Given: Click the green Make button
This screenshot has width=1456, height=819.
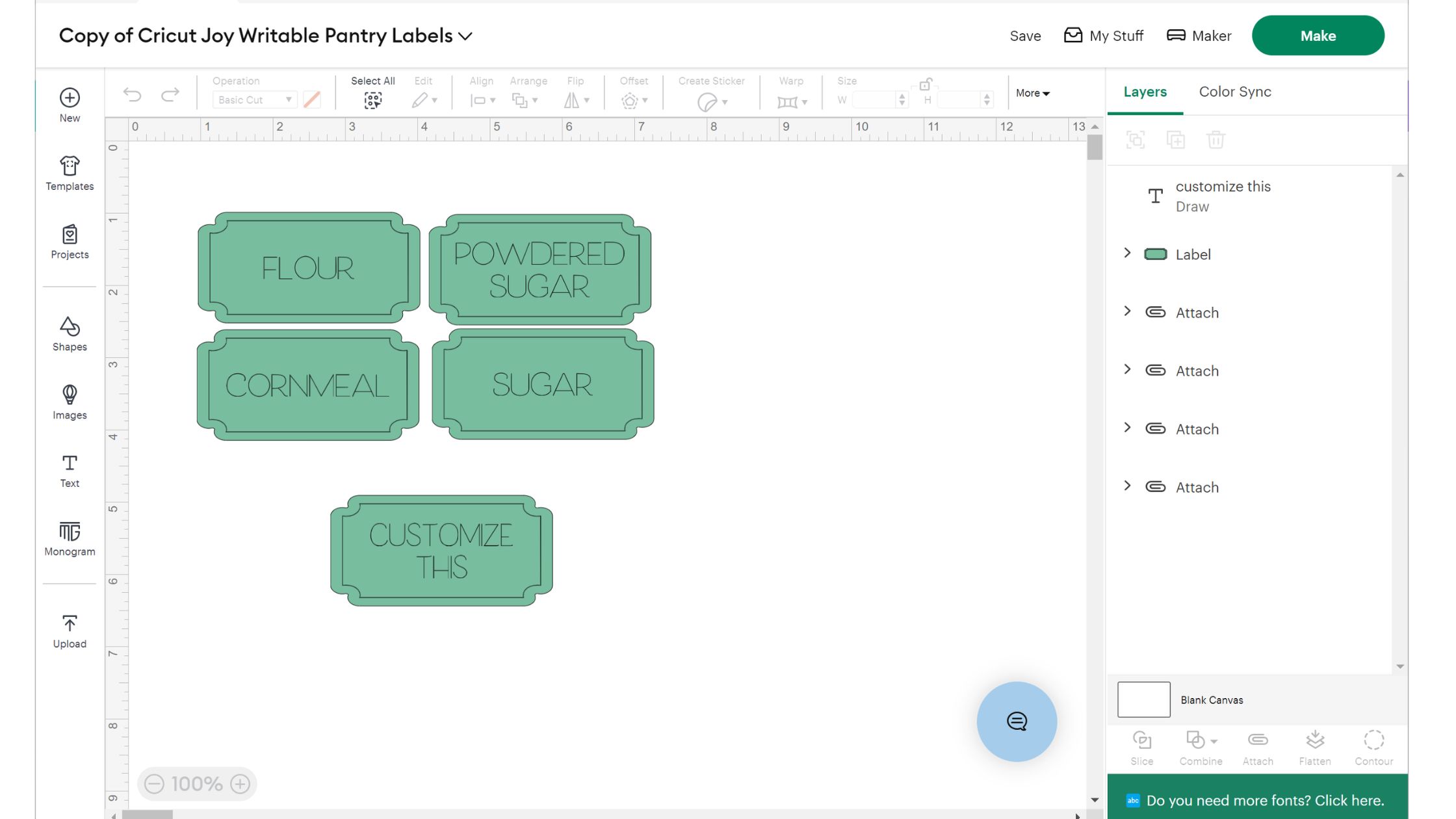Looking at the screenshot, I should tap(1318, 36).
